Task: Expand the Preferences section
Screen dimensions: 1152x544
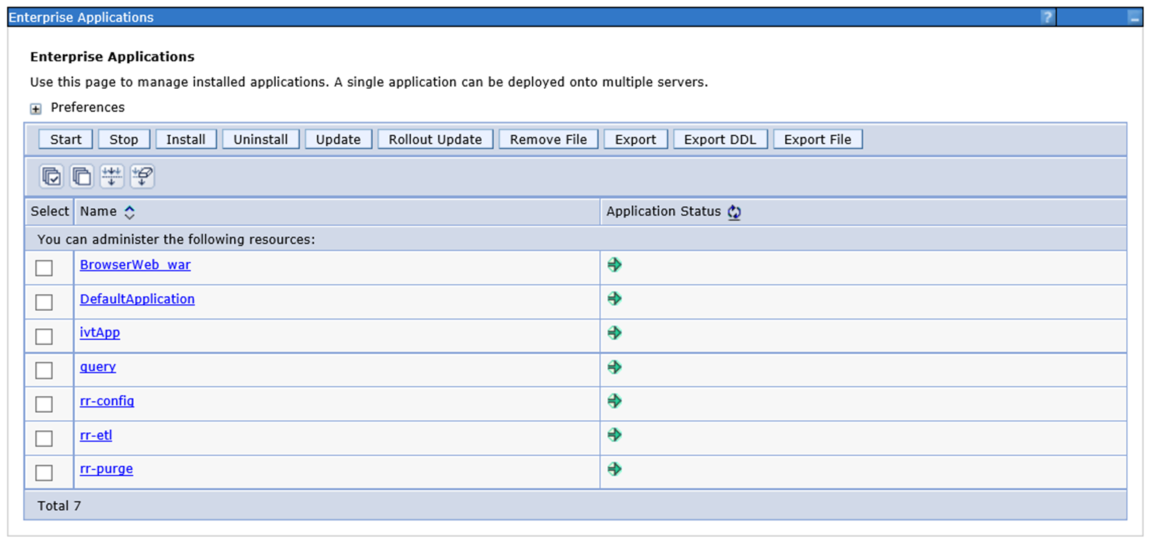Action: [x=36, y=109]
